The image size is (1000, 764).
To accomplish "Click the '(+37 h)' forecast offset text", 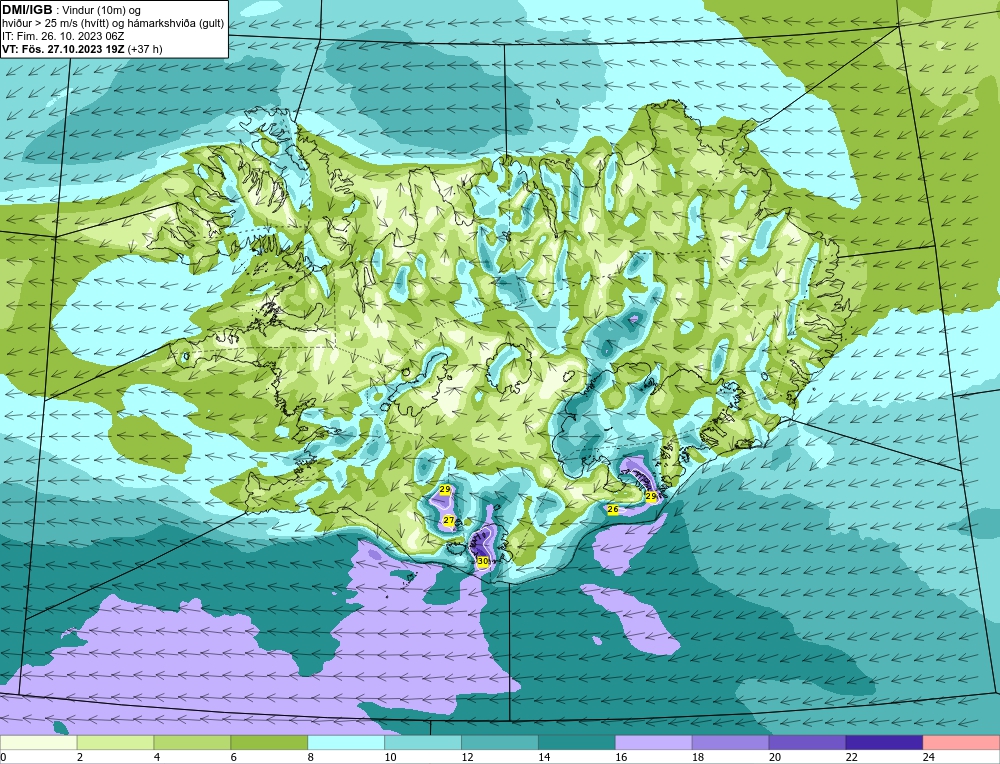I will [x=145, y=49].
